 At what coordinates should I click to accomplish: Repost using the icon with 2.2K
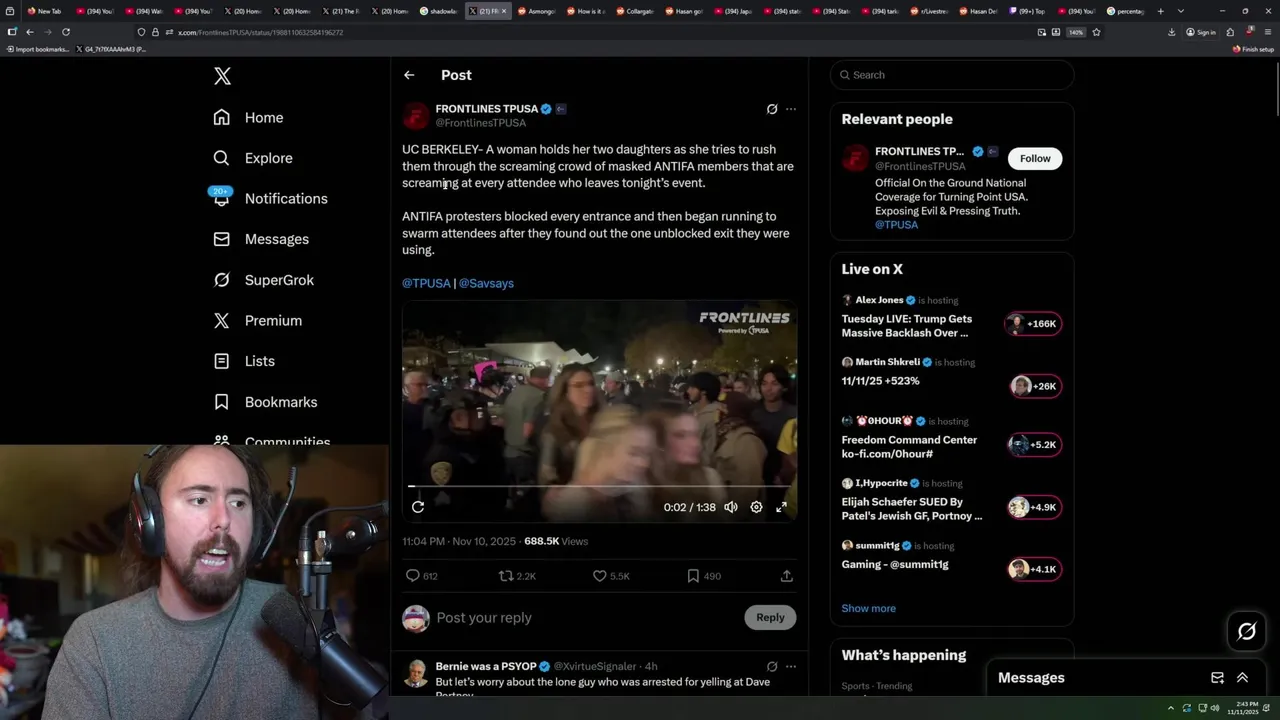coord(517,576)
